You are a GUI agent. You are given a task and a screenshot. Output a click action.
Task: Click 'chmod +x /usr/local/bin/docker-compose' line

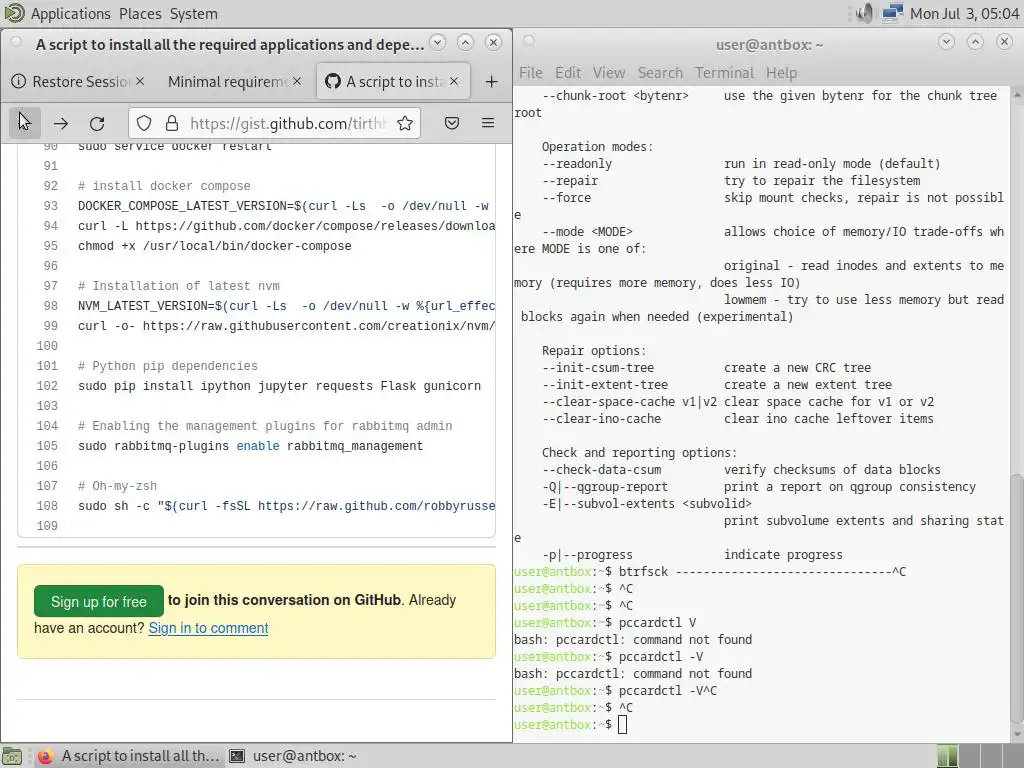[215, 246]
